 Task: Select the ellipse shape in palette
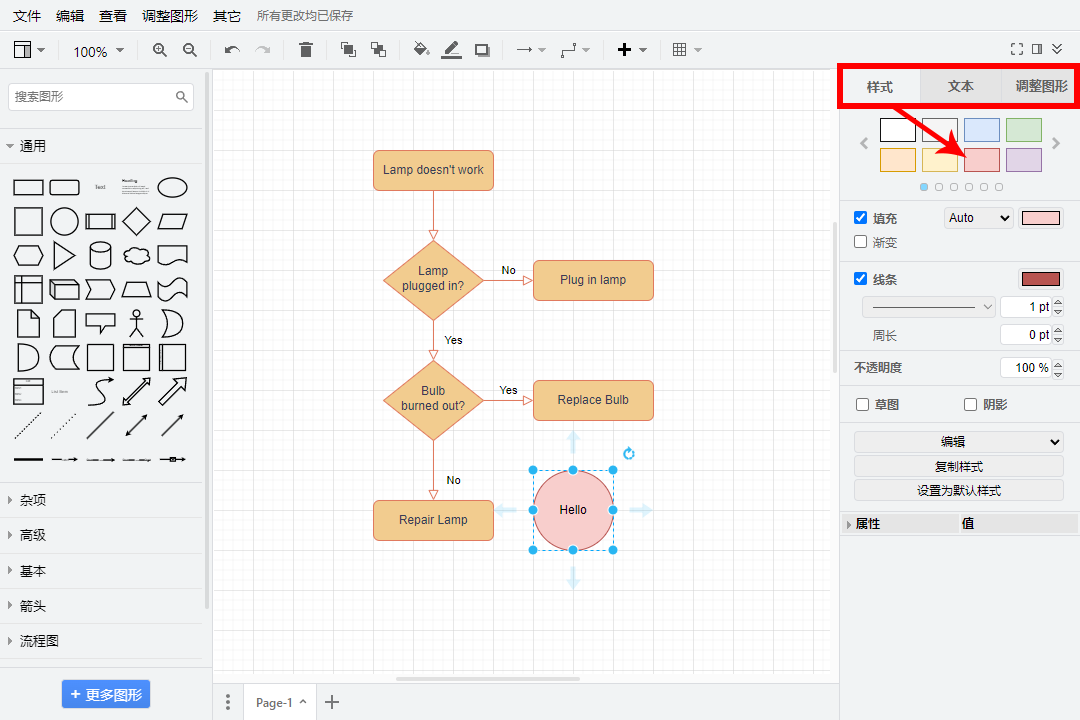click(x=172, y=187)
